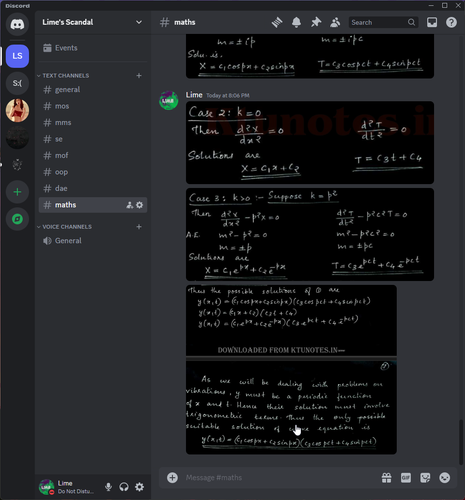Viewport: 465px width, 500px height.
Task: Click Lime's message avatar
Action: (169, 100)
